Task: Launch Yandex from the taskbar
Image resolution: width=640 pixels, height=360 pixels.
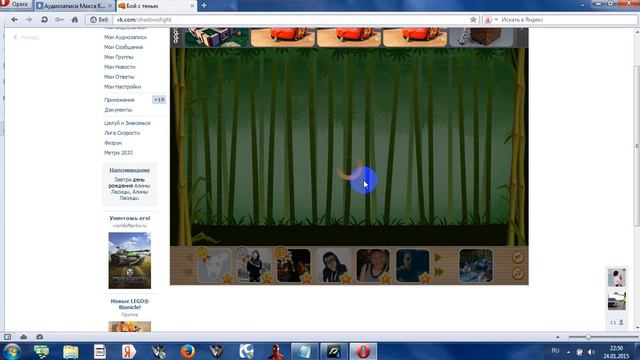Action: tap(129, 351)
